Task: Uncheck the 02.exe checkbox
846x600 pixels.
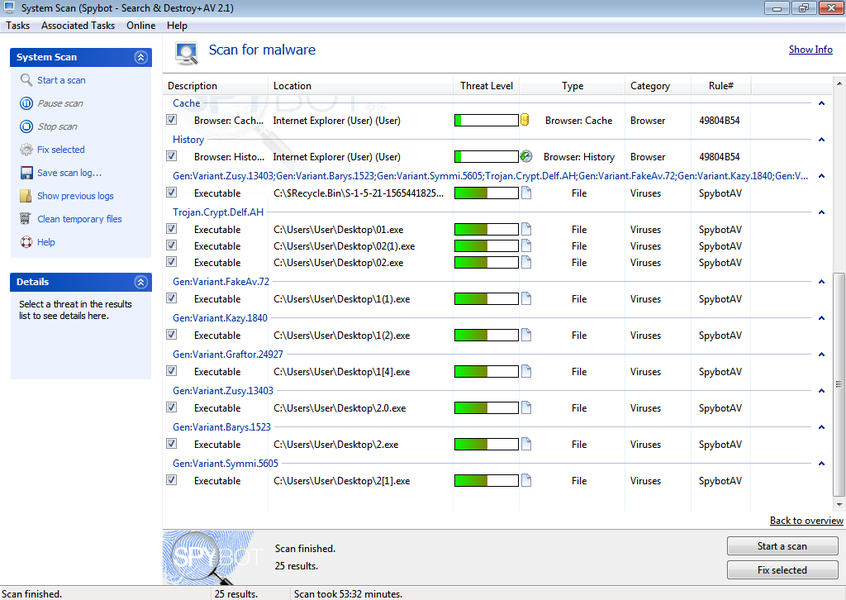Action: 172,262
